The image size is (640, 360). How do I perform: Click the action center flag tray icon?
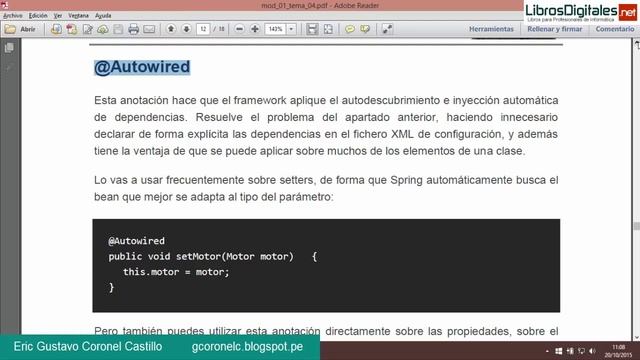click(570, 351)
